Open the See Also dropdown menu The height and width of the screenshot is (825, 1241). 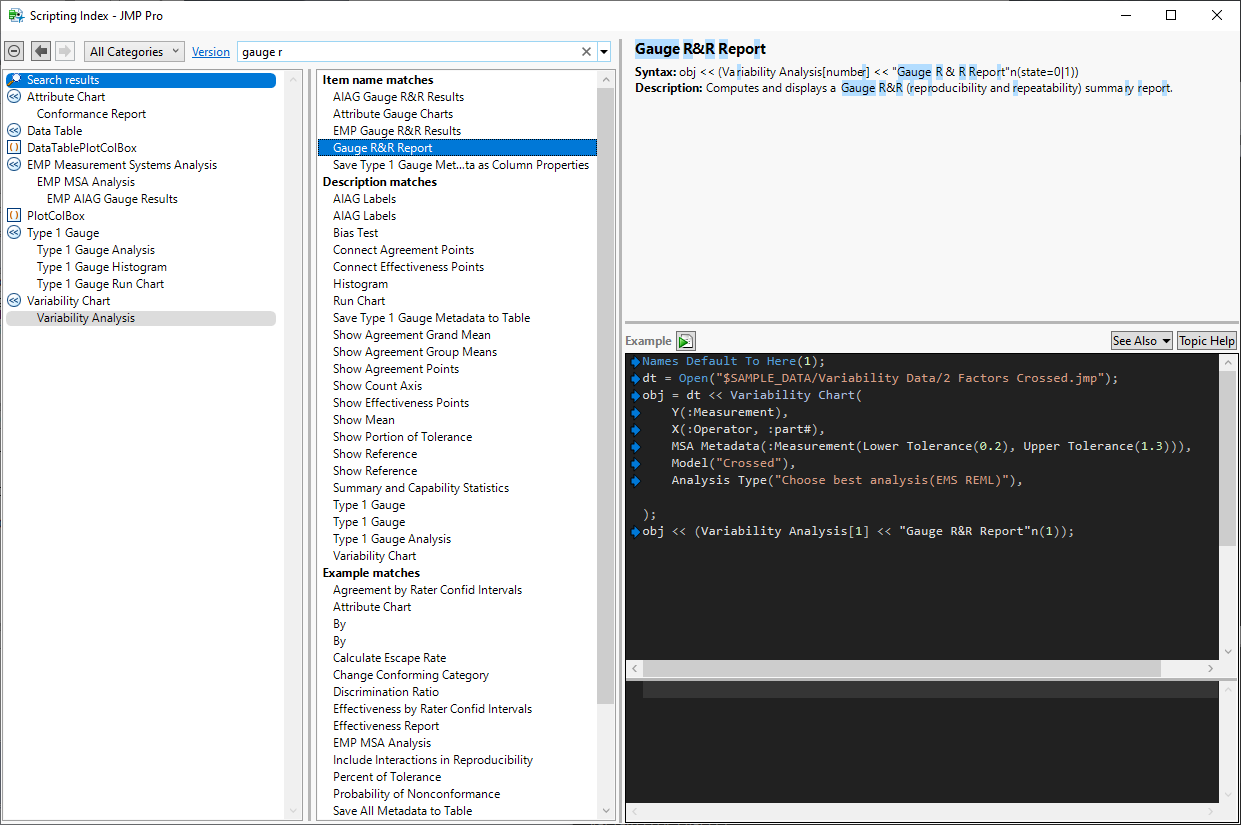click(1141, 341)
